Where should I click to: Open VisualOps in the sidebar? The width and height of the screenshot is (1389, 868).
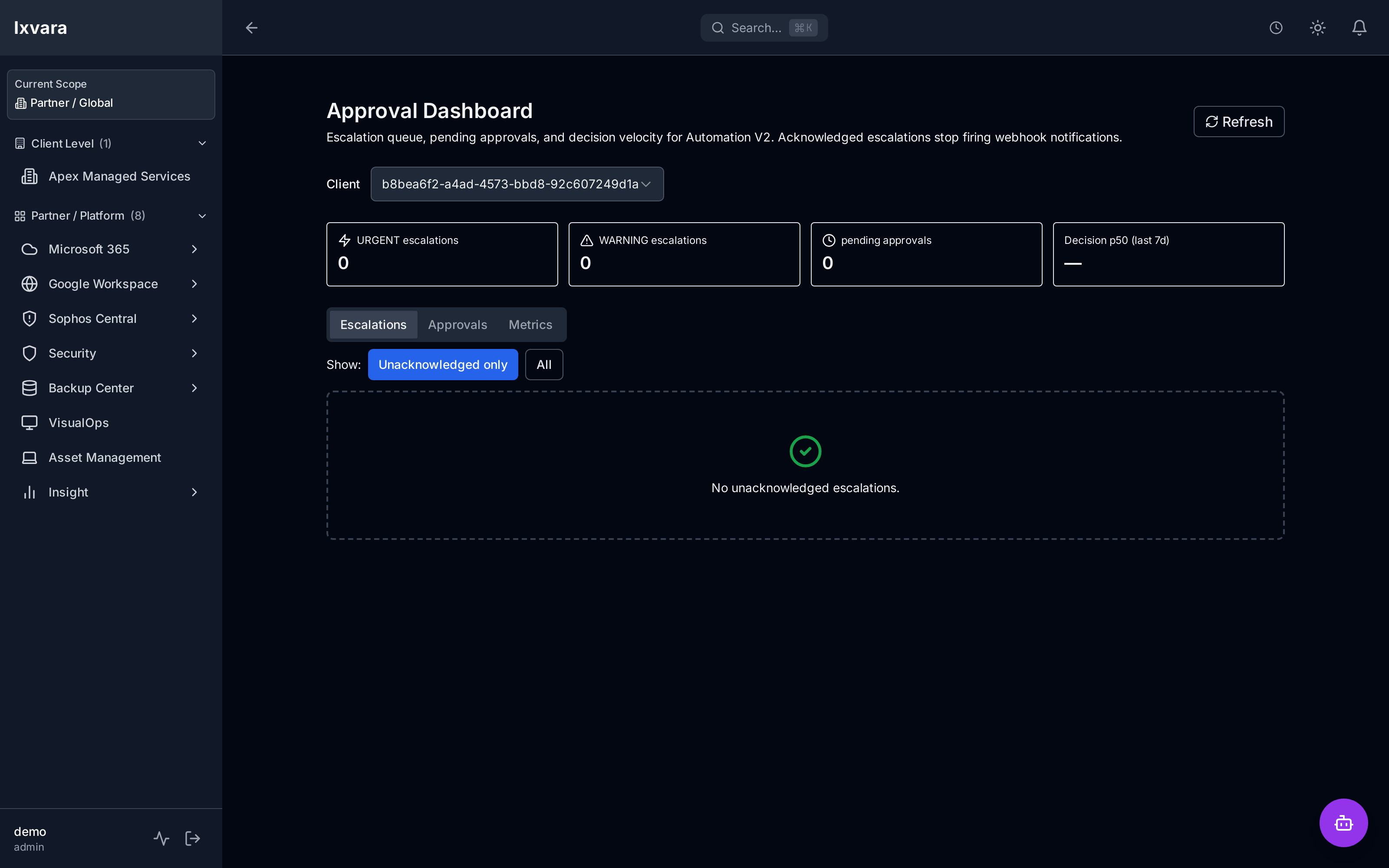(111, 423)
